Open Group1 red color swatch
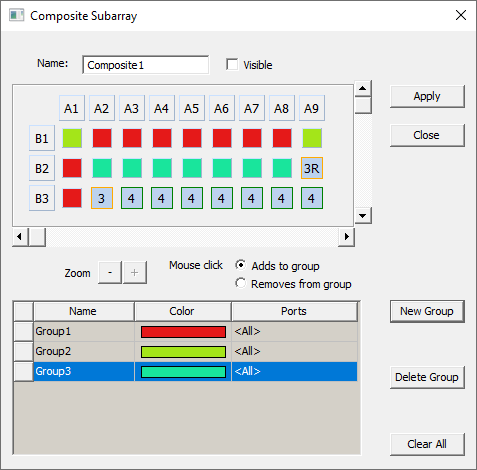 [x=183, y=332]
